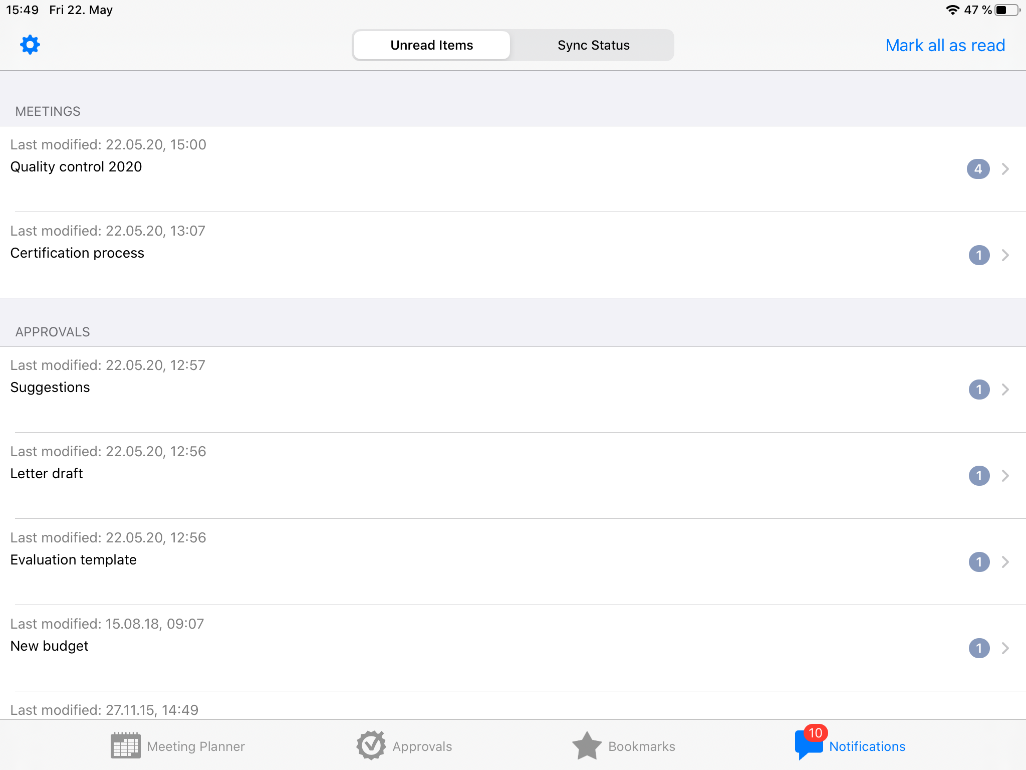
Task: Open the Meeting Planner tab label
Action: [x=196, y=746]
